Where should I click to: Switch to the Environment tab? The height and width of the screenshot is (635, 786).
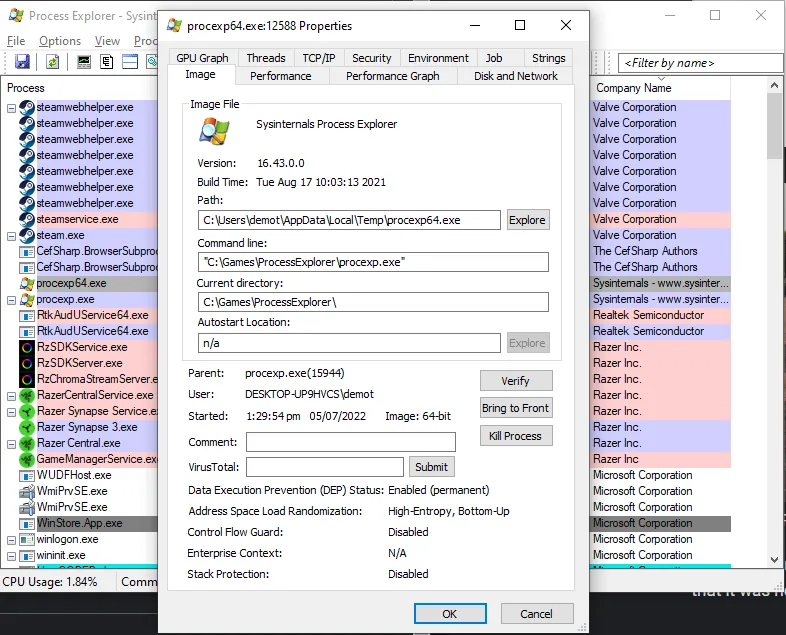[x=438, y=58]
